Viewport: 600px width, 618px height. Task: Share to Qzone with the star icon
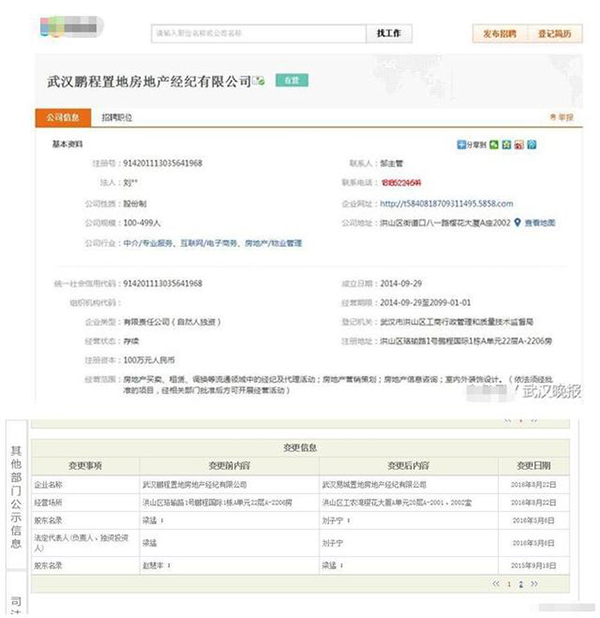tap(507, 145)
